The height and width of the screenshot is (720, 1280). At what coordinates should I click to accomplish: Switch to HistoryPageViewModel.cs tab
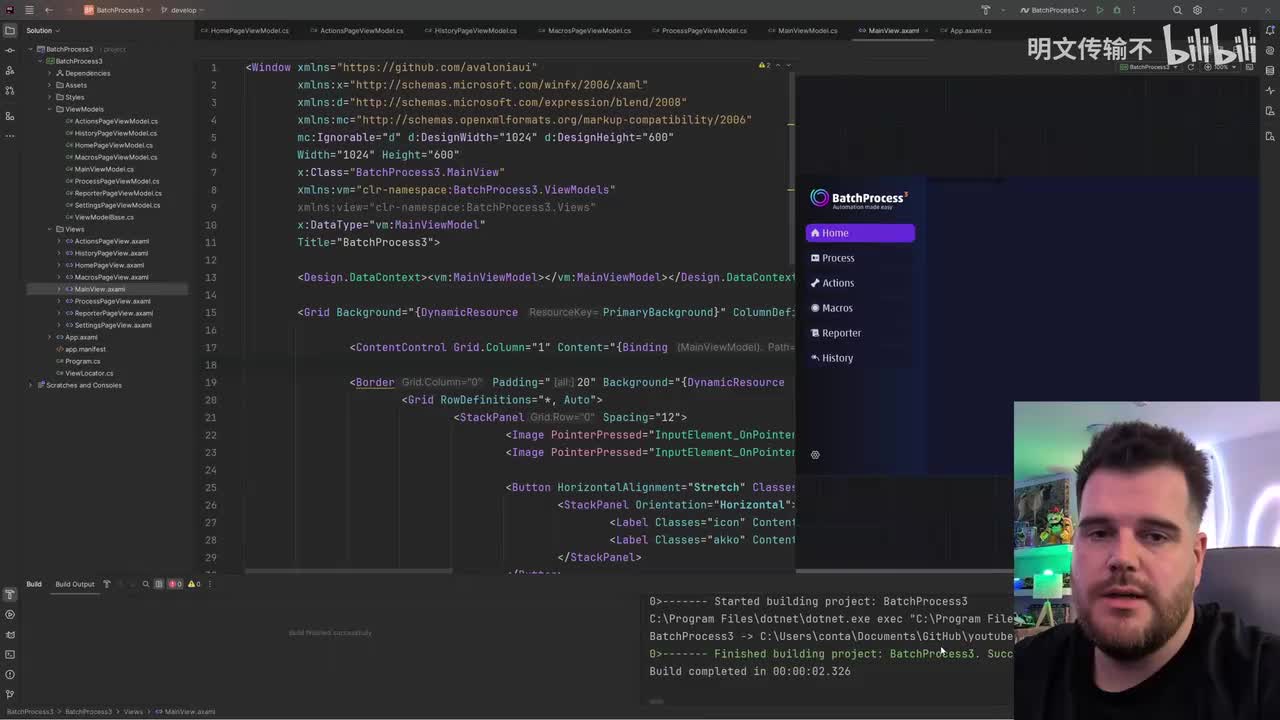[471, 31]
